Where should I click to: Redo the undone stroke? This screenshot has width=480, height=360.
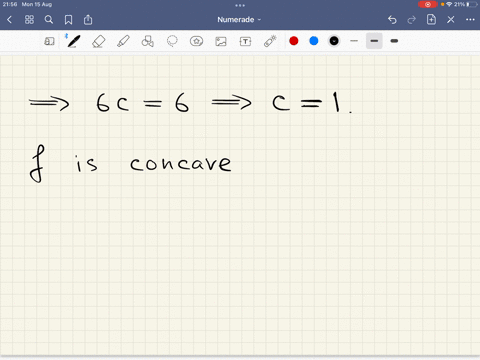tap(412, 20)
